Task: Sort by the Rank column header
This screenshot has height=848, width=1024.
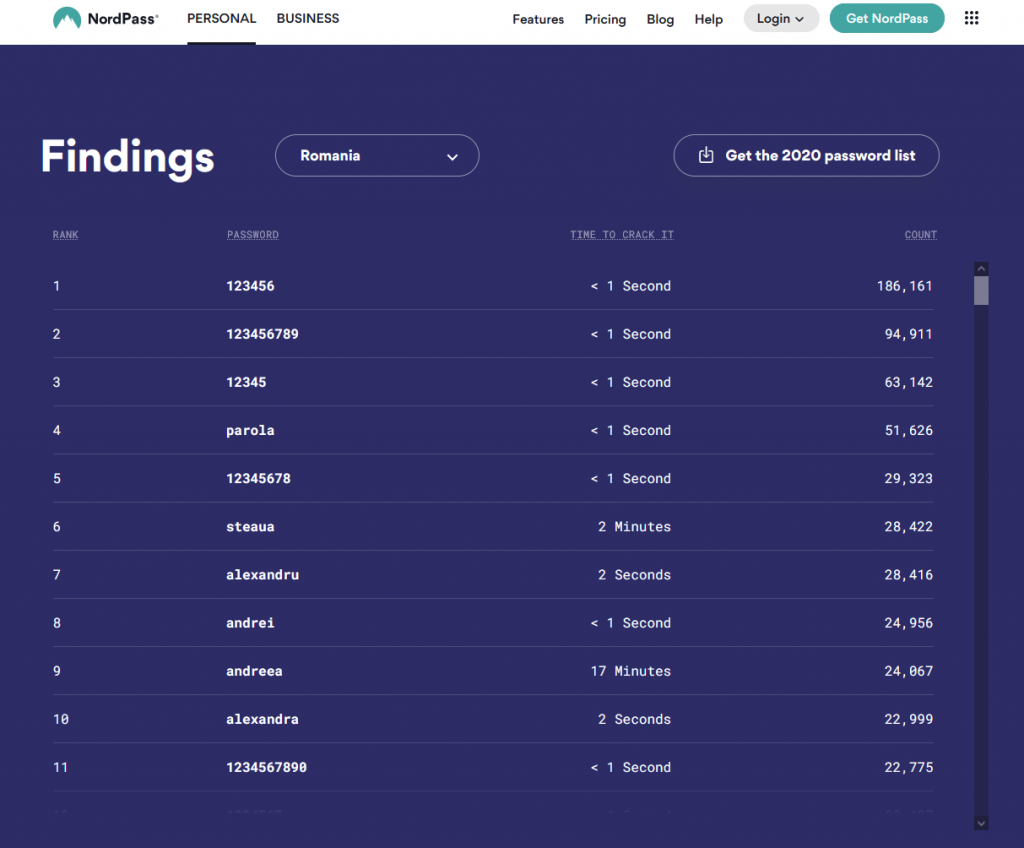Action: pyautogui.click(x=66, y=235)
